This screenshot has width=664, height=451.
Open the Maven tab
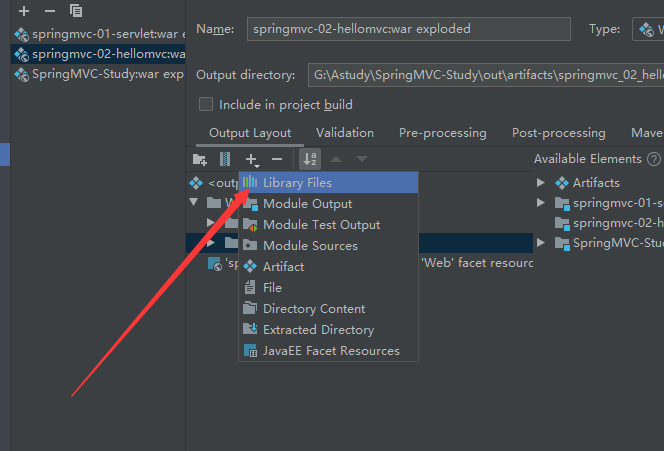(x=647, y=133)
